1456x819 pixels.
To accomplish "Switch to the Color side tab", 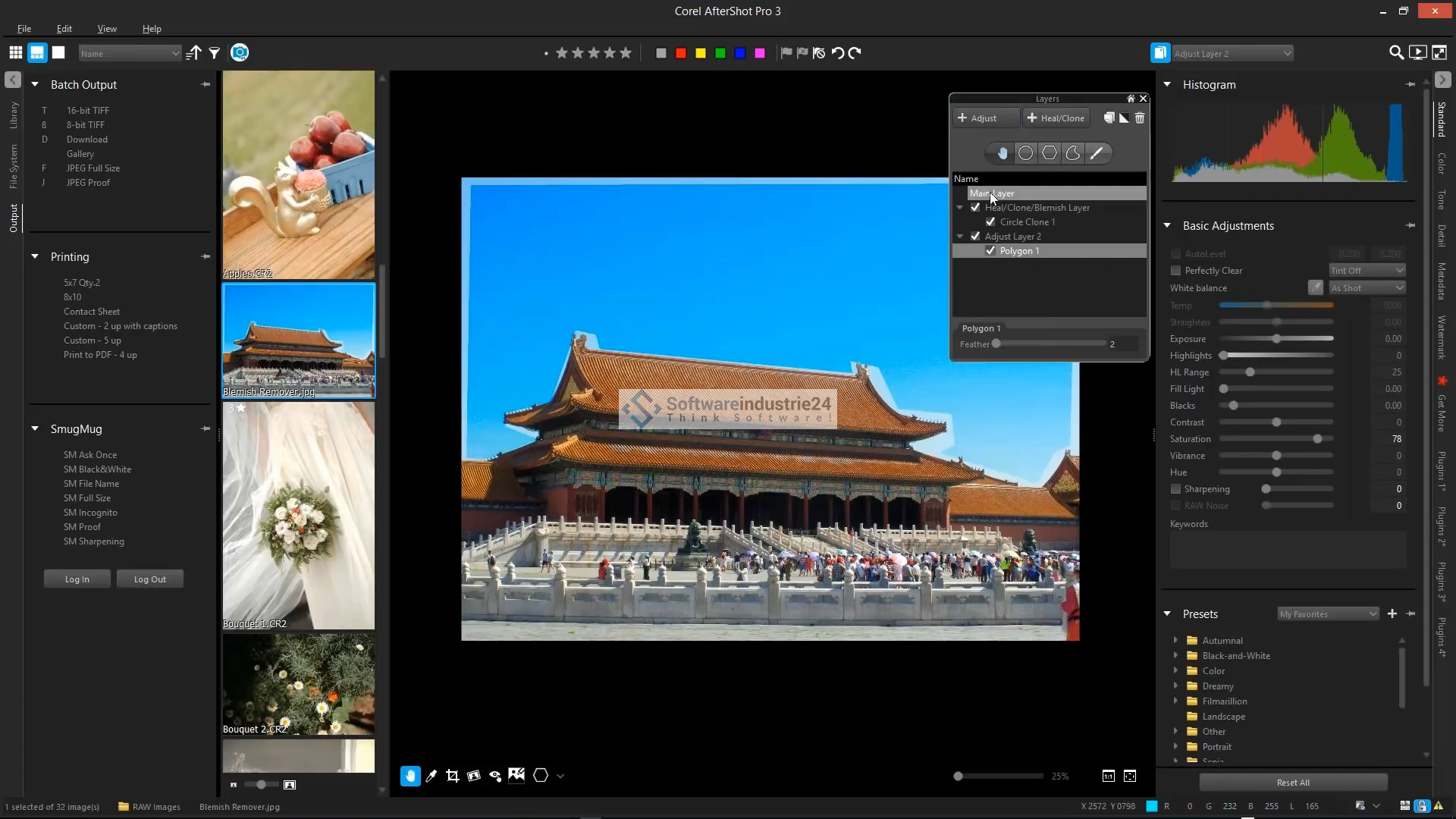I will (1442, 163).
